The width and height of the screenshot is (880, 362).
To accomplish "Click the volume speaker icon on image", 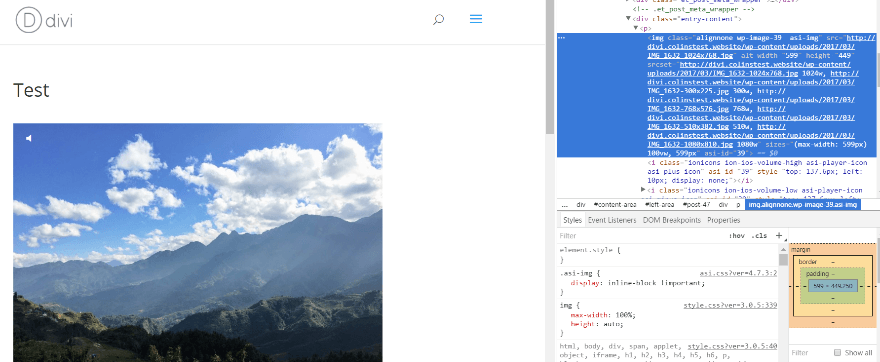I will coord(29,138).
